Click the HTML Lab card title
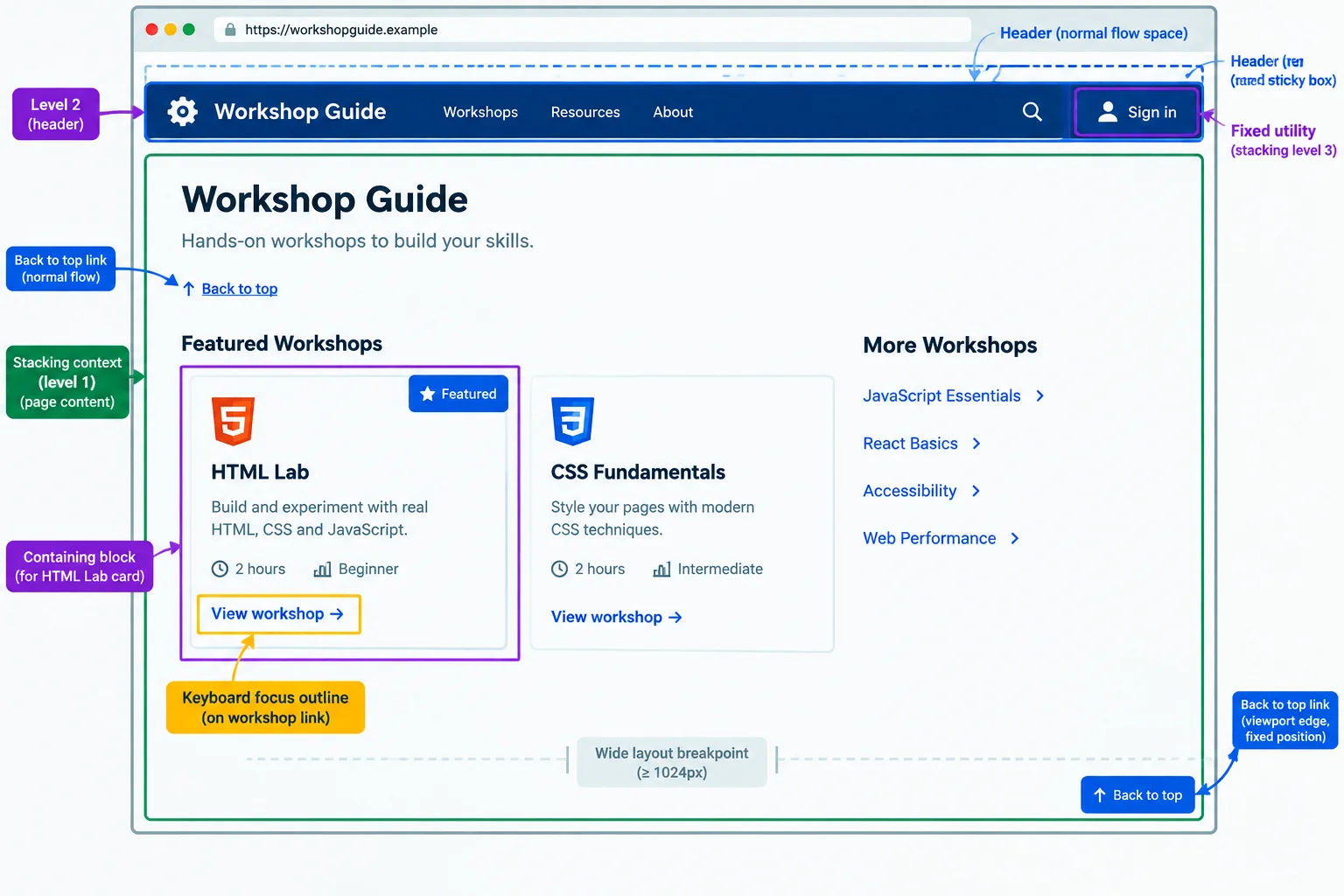1344x896 pixels. [x=260, y=472]
